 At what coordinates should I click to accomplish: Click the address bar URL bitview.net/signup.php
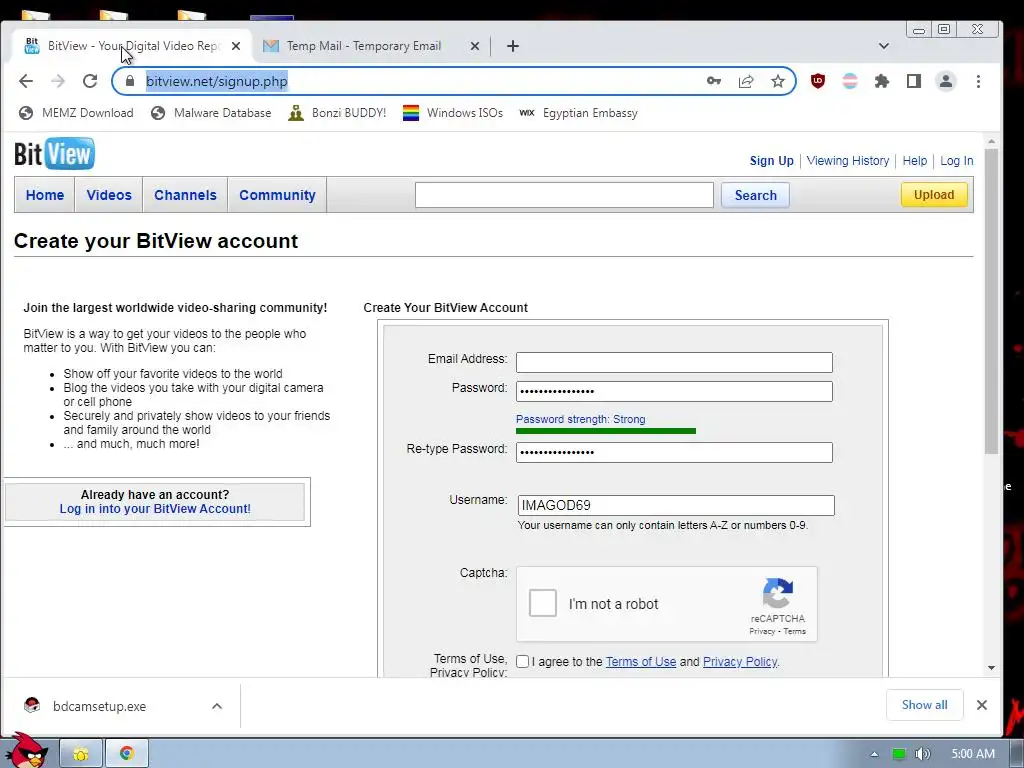(x=216, y=81)
